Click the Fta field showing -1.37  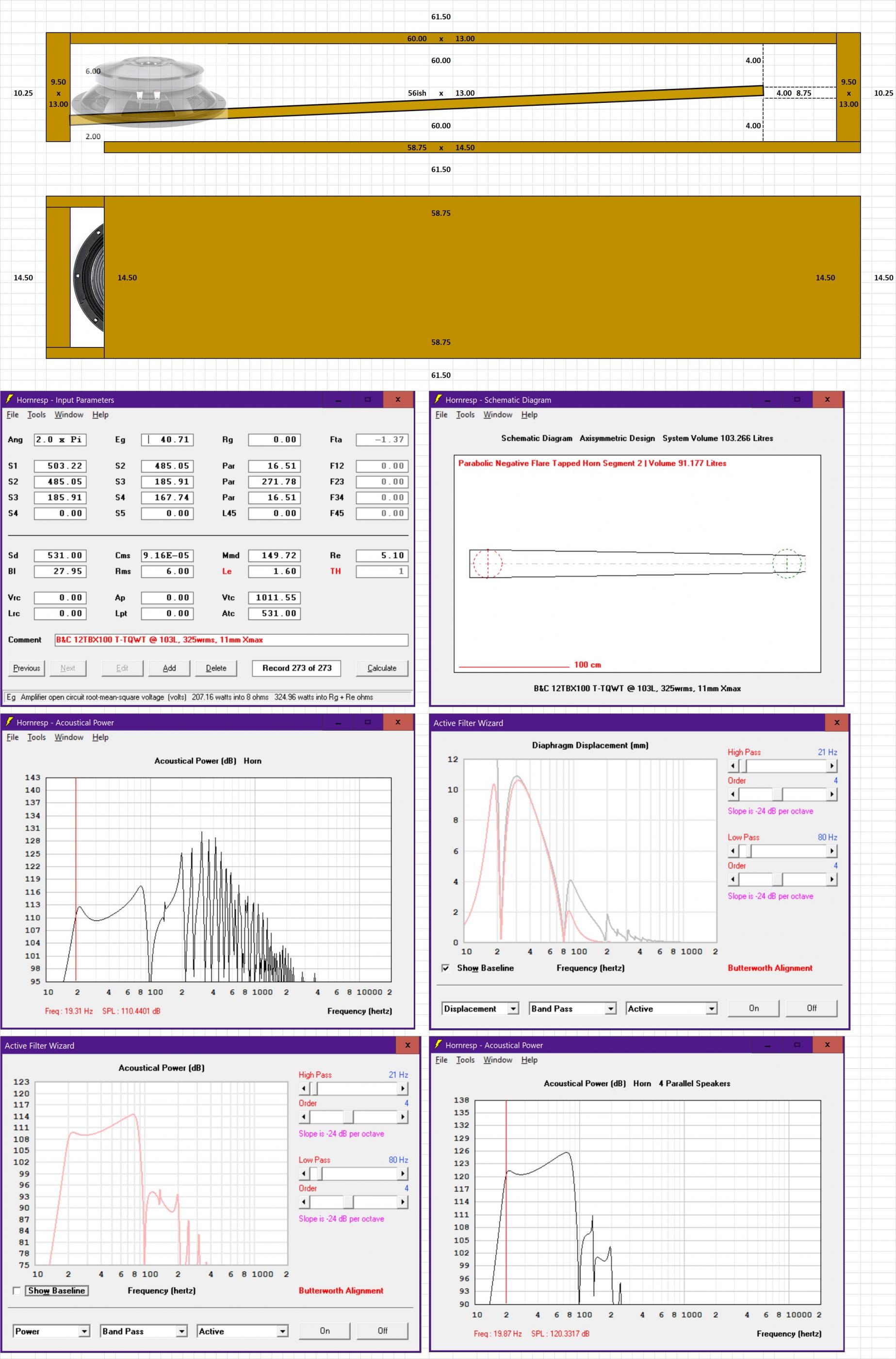click(382, 440)
